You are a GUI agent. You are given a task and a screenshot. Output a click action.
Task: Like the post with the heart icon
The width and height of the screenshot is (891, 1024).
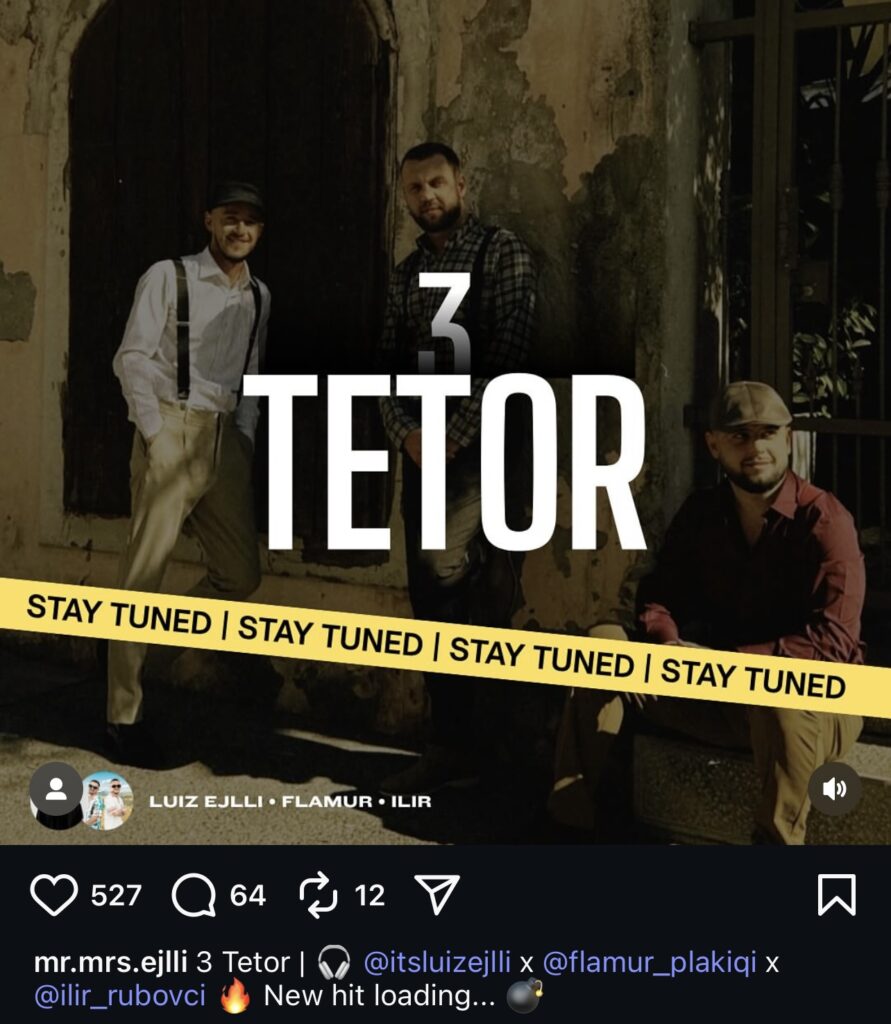54,895
